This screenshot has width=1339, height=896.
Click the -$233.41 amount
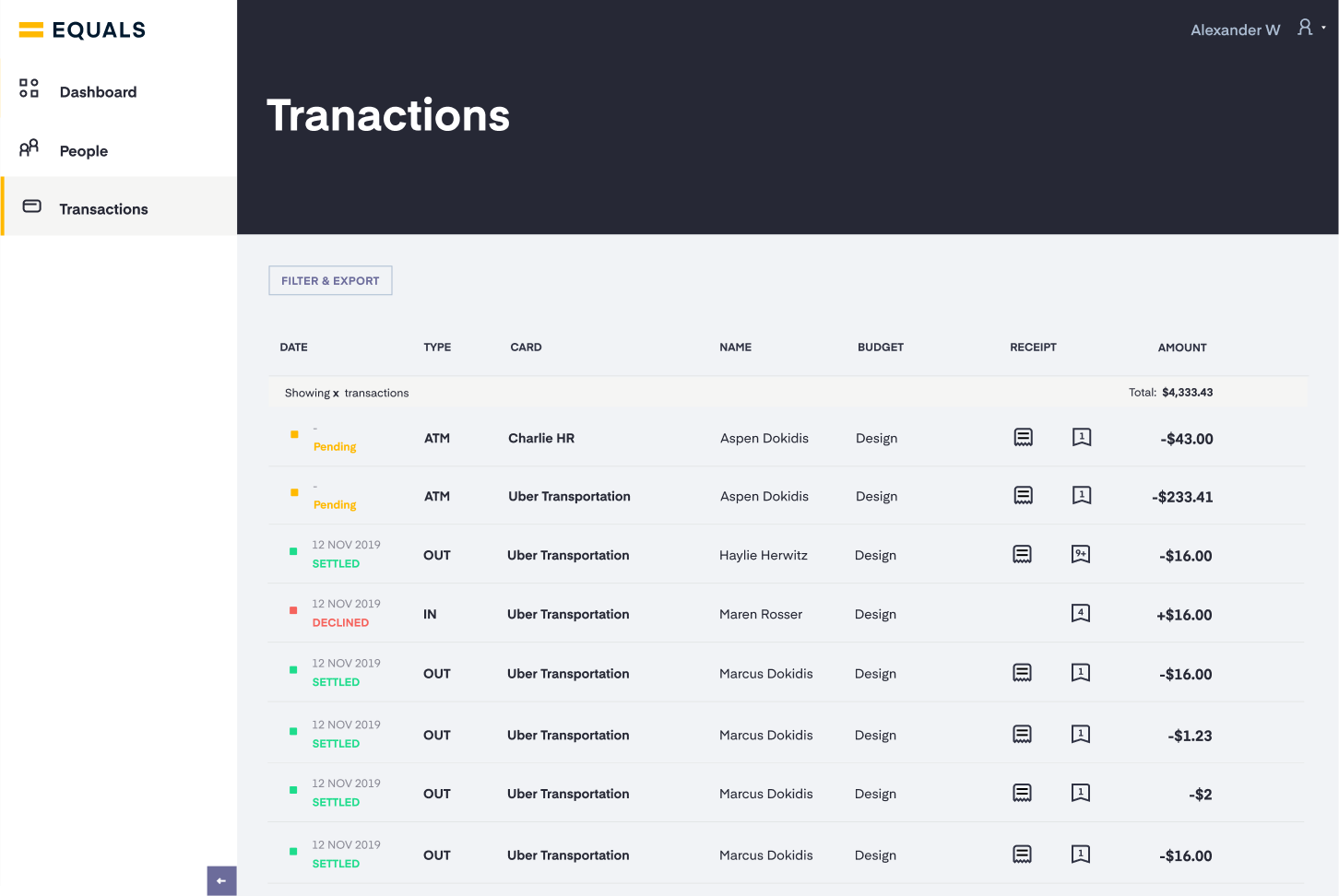coord(1182,497)
